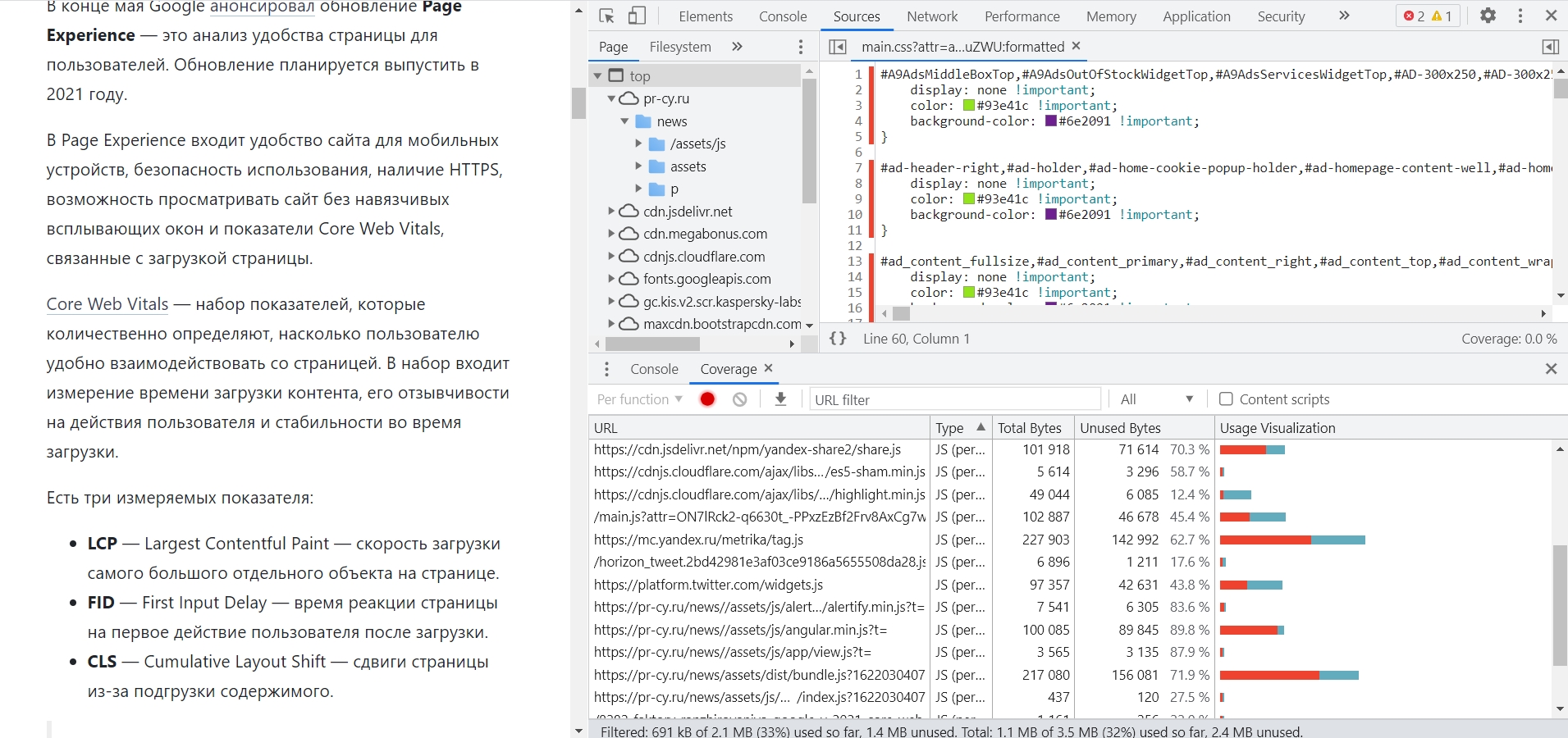
Task: Click the pretty-print braces icon
Action: 838,338
